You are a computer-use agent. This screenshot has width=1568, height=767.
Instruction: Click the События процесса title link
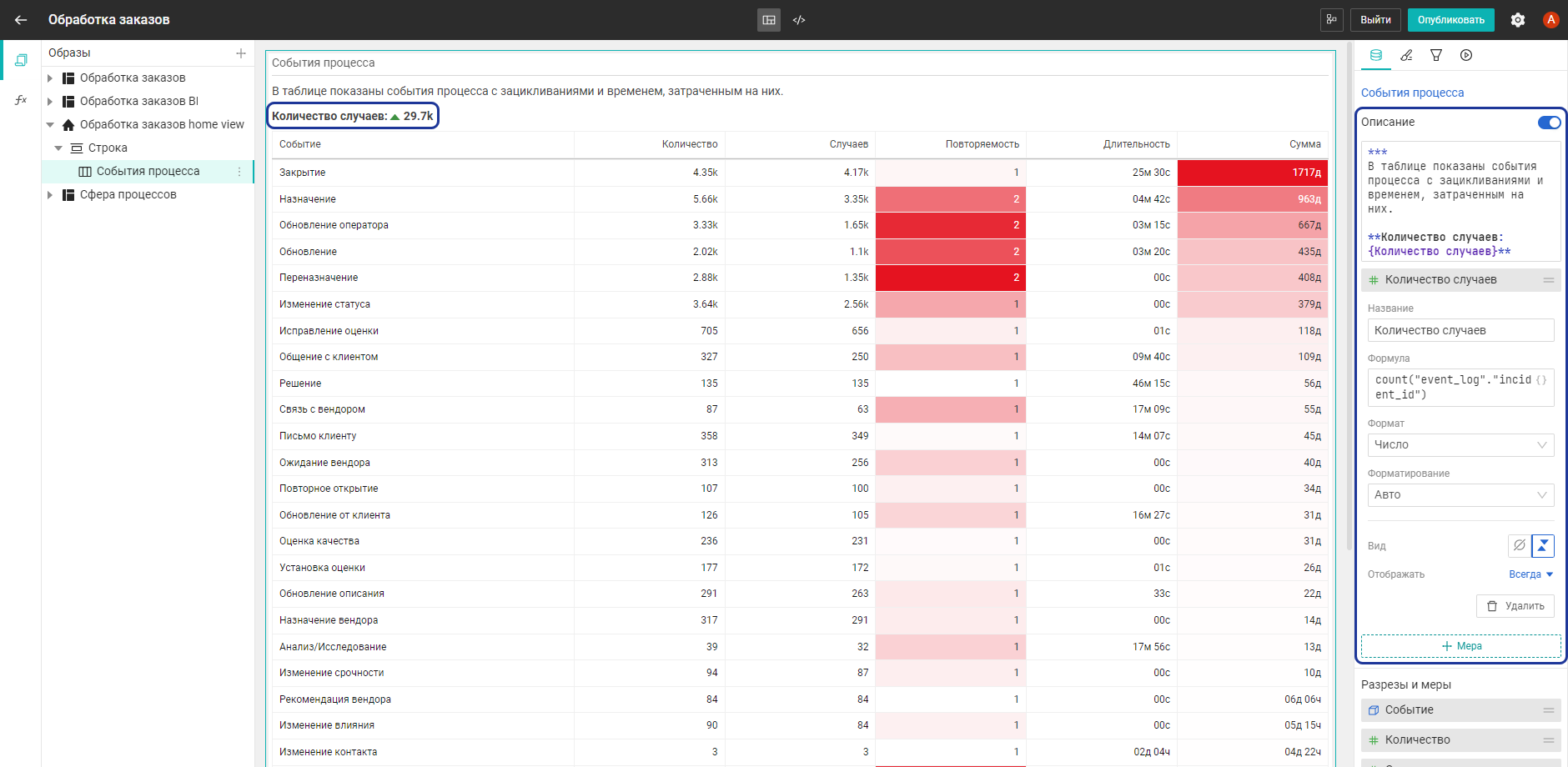pyautogui.click(x=1412, y=93)
